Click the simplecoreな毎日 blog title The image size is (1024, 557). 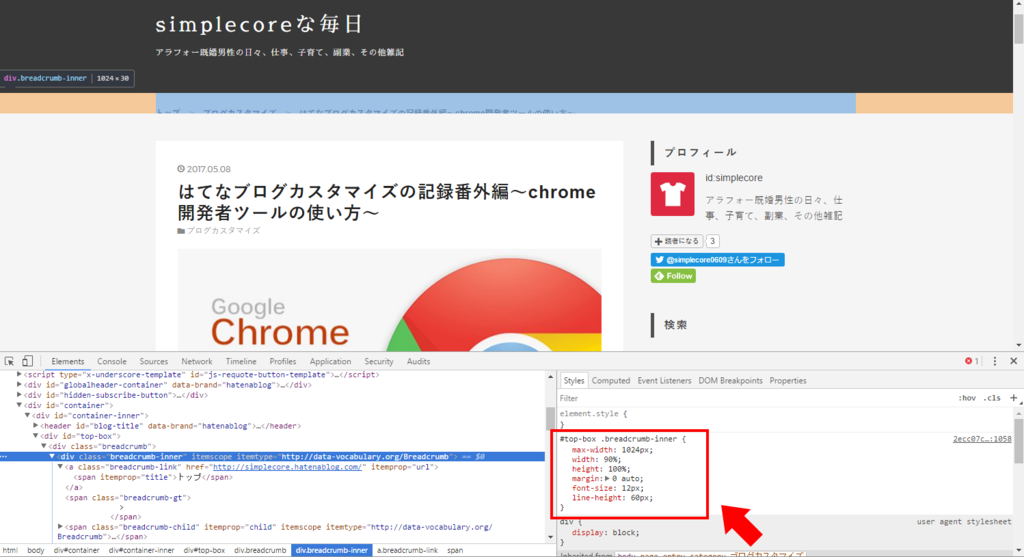click(259, 25)
